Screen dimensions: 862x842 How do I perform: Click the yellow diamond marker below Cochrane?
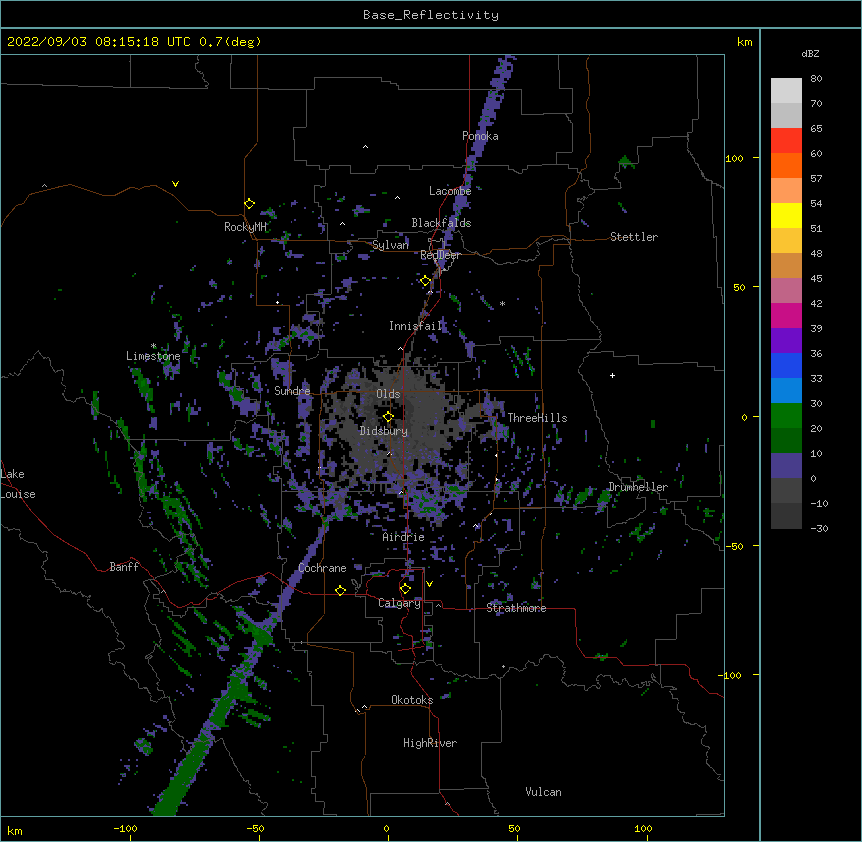pyautogui.click(x=340, y=590)
